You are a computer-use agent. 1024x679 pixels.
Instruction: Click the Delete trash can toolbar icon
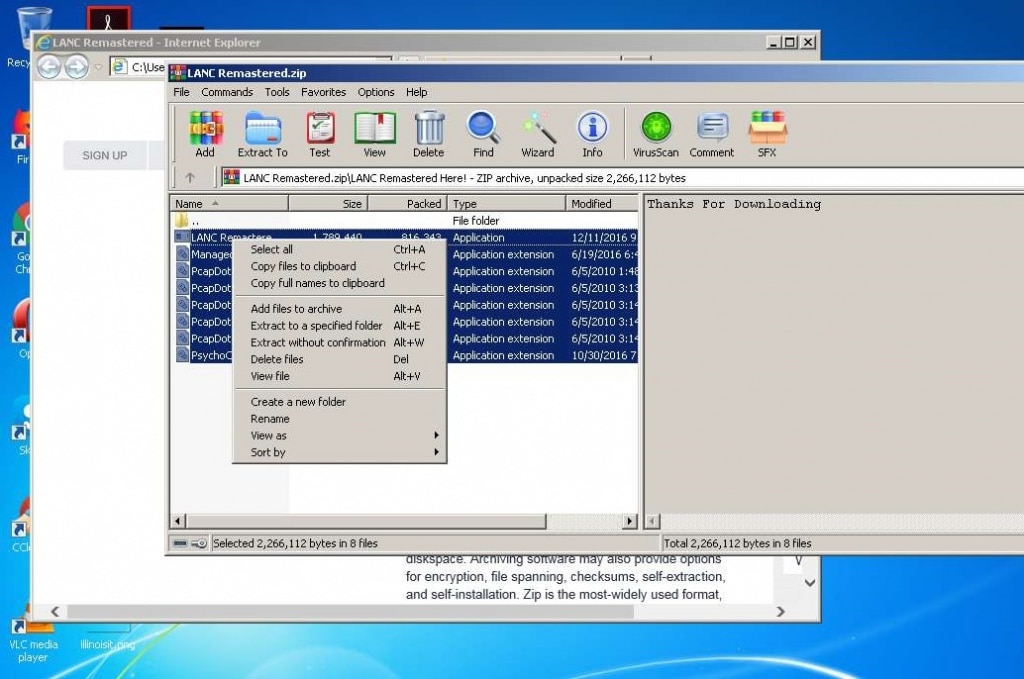[429, 134]
